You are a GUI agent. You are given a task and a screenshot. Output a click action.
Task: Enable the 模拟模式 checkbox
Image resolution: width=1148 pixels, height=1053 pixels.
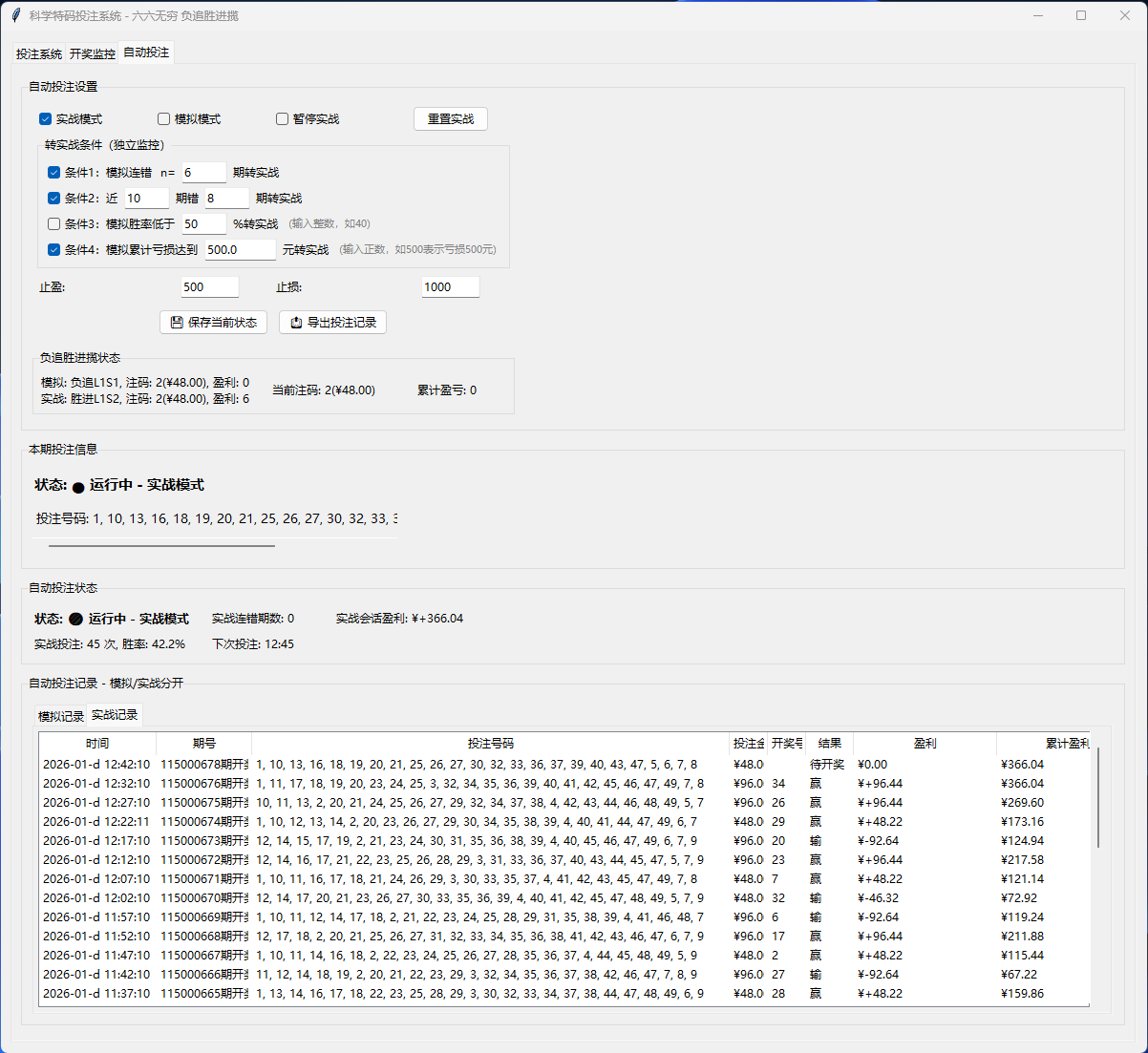pyautogui.click(x=164, y=119)
